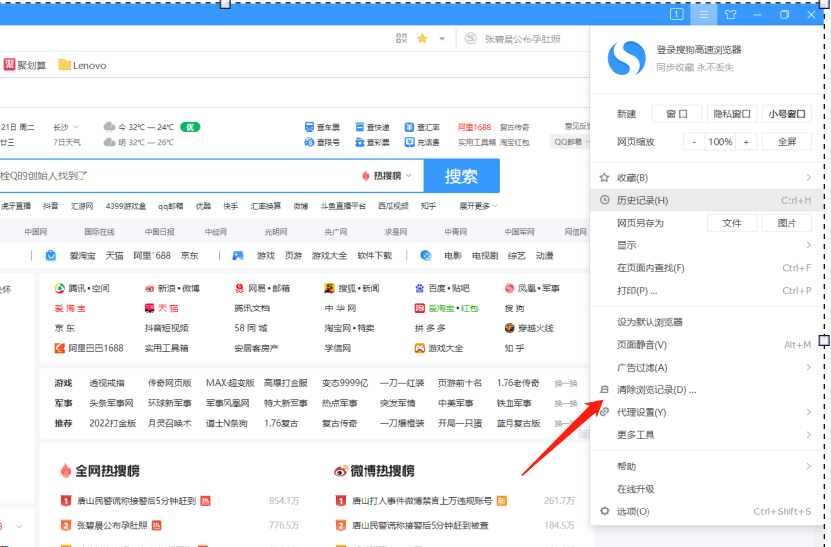This screenshot has height=547, width=831.
Task: Open dropdown arrow next to favorites star
Action: pos(440,38)
